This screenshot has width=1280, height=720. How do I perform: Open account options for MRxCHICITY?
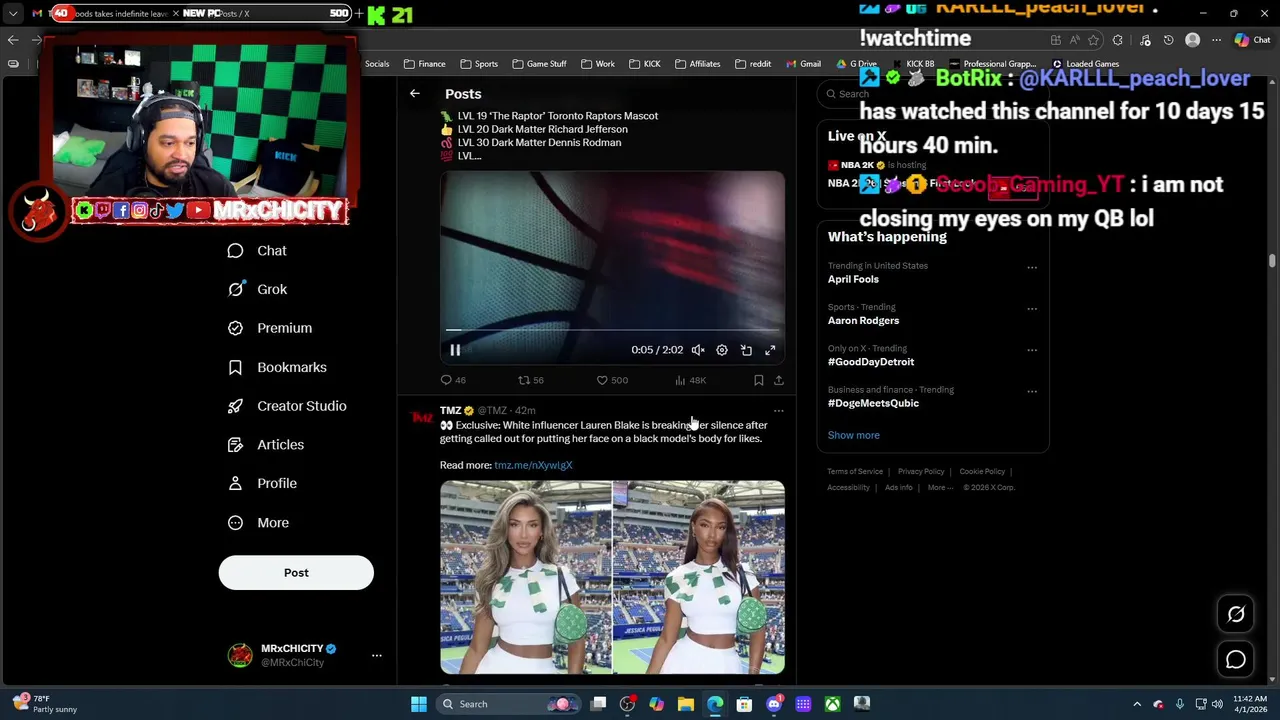[377, 655]
